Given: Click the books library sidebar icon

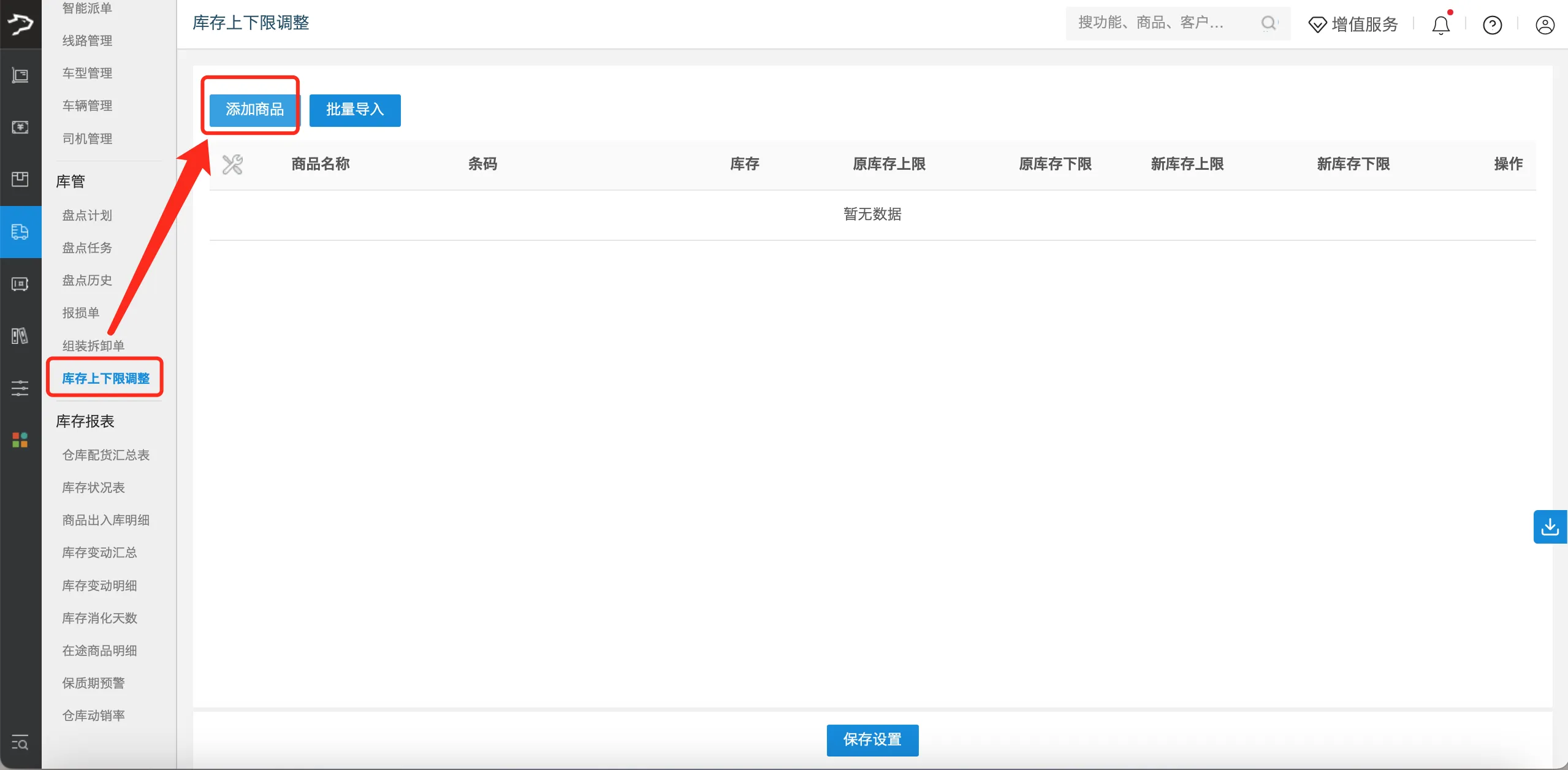Looking at the screenshot, I should pos(20,335).
